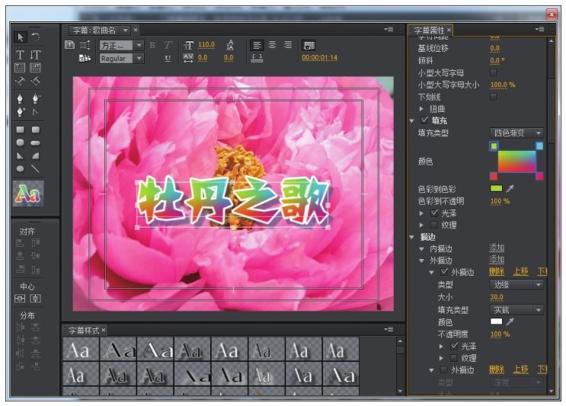The image size is (566, 406).
Task: Select the Line tool
Action: pos(35,169)
